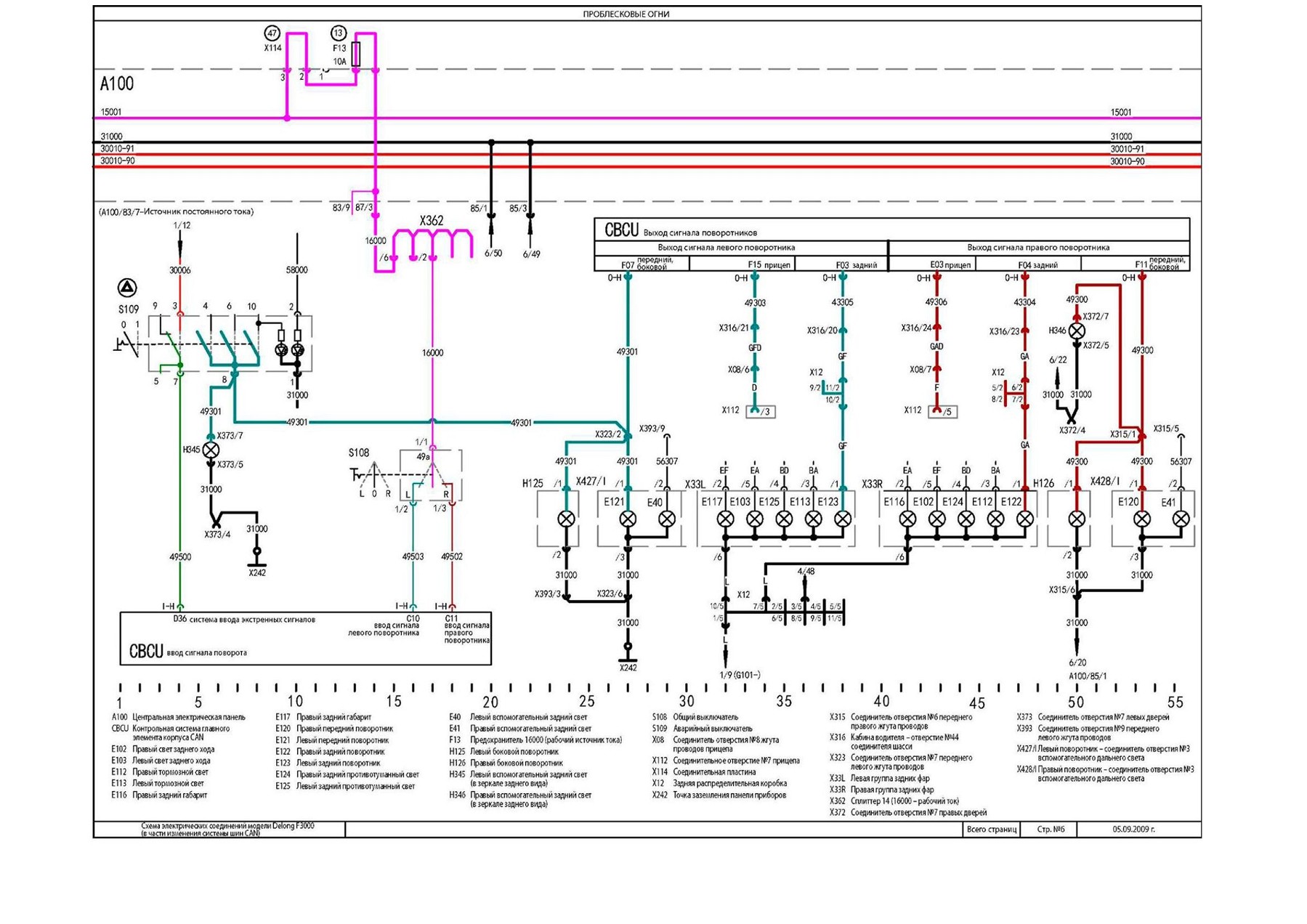1307x924 pixels.
Task: Click the X428/I connector label
Action: pyautogui.click(x=1106, y=482)
